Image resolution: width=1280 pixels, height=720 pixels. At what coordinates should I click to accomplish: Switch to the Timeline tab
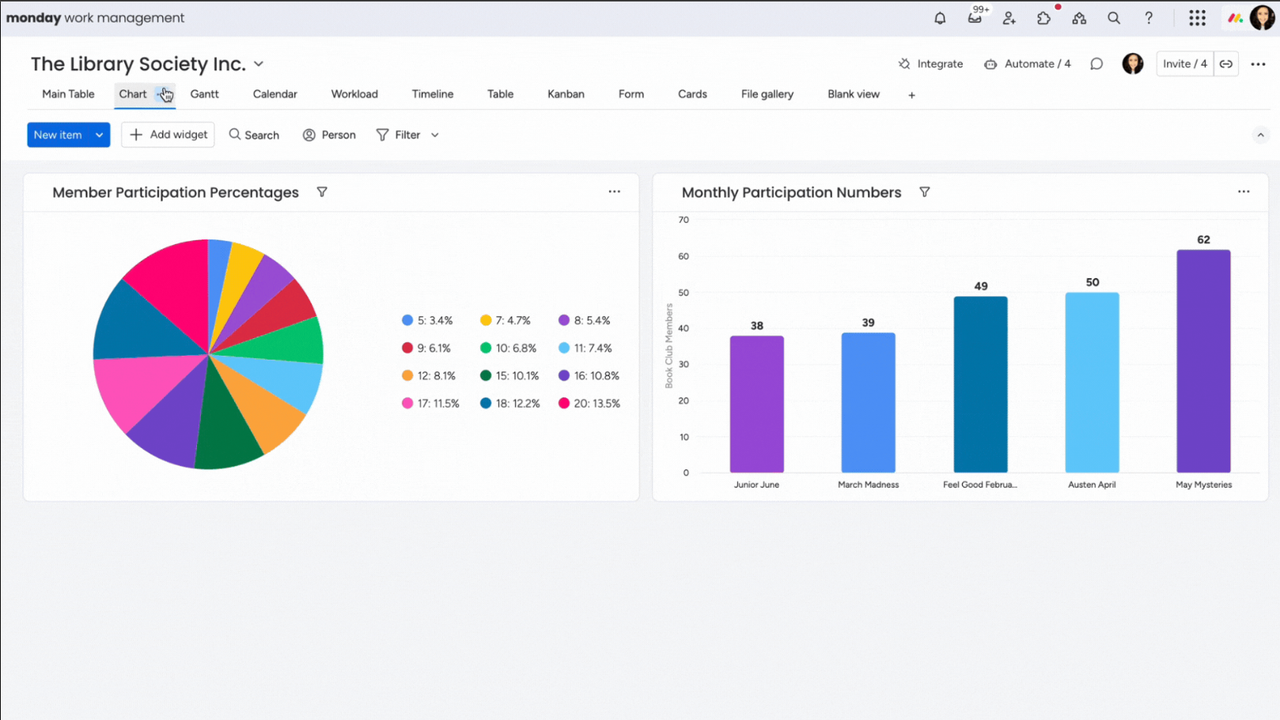pyautogui.click(x=432, y=94)
